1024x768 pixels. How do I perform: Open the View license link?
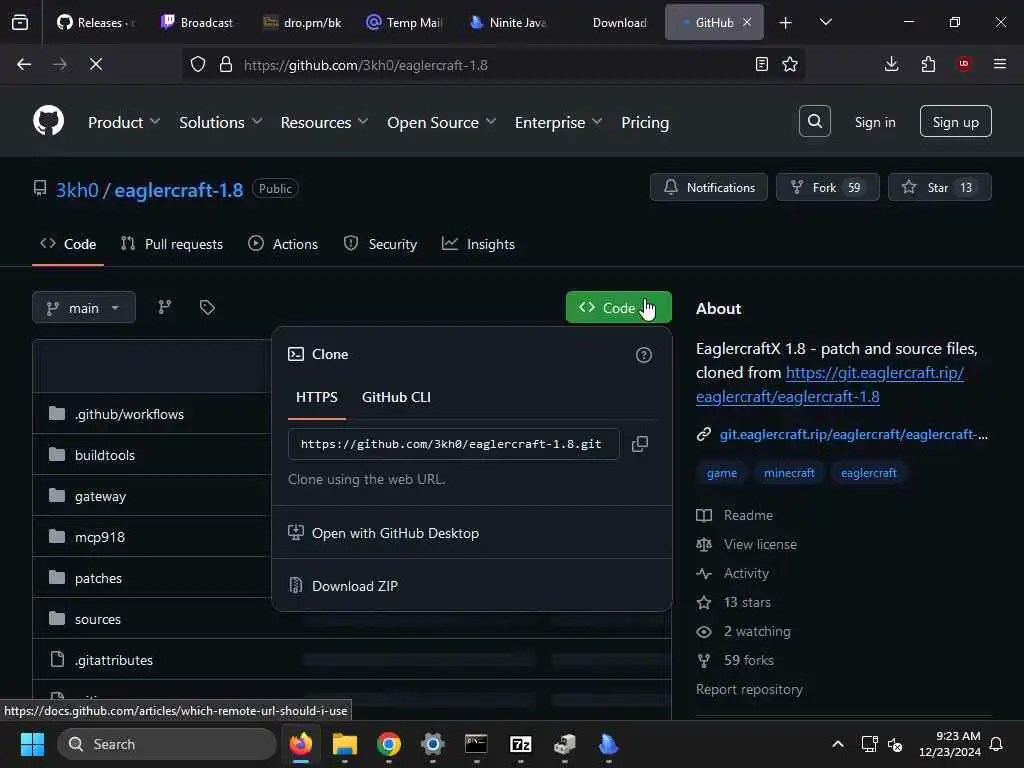point(760,544)
